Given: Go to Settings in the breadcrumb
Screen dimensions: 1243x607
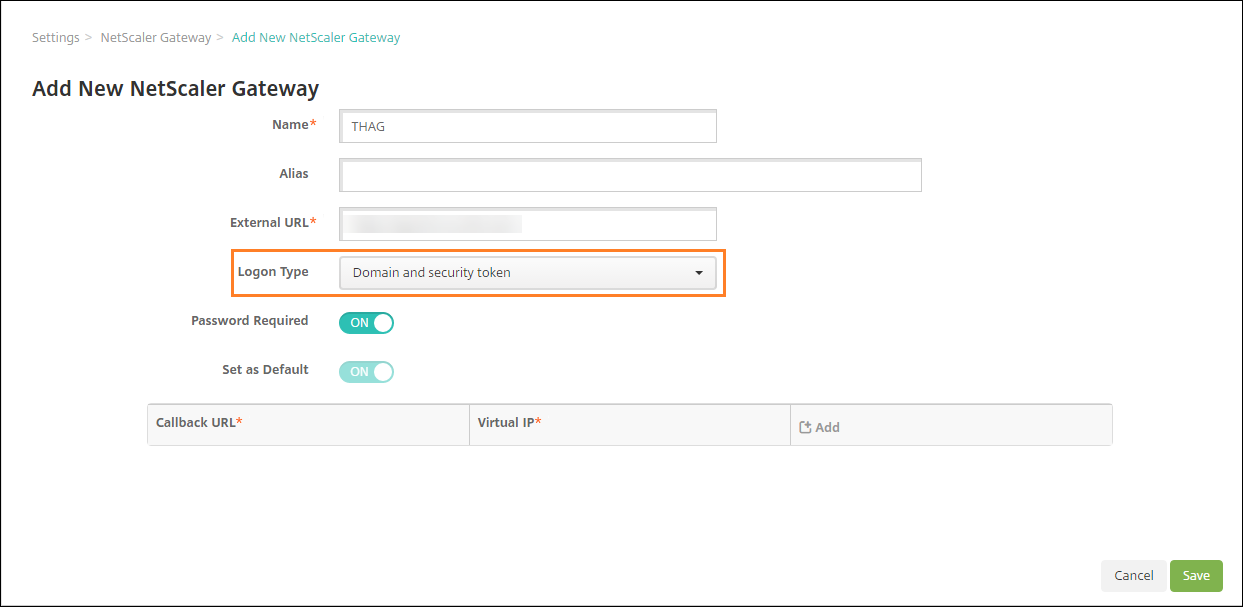Looking at the screenshot, I should [55, 38].
